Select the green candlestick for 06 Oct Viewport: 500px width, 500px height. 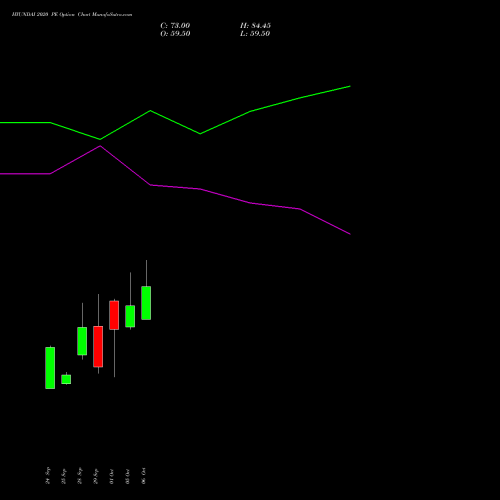(146, 303)
